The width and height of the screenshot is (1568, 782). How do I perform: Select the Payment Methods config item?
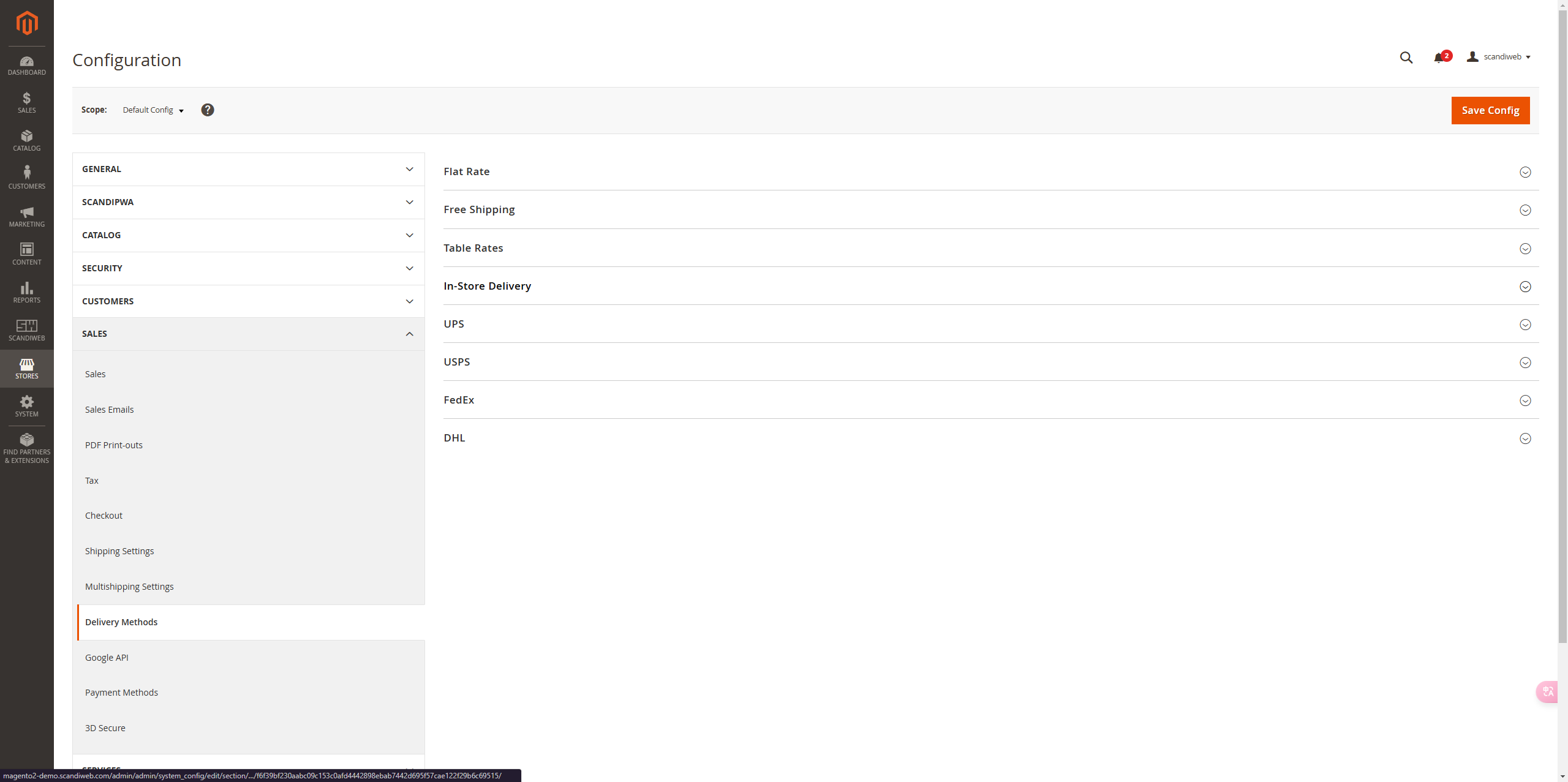pos(251,693)
